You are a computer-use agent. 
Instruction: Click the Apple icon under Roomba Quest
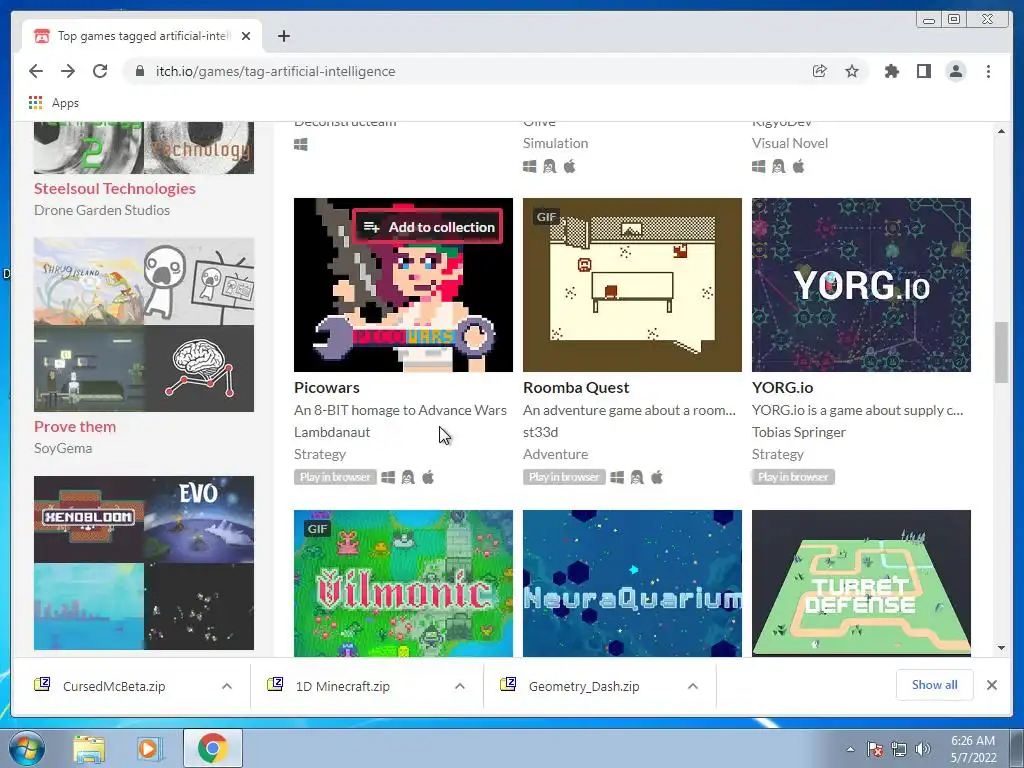[x=658, y=477]
